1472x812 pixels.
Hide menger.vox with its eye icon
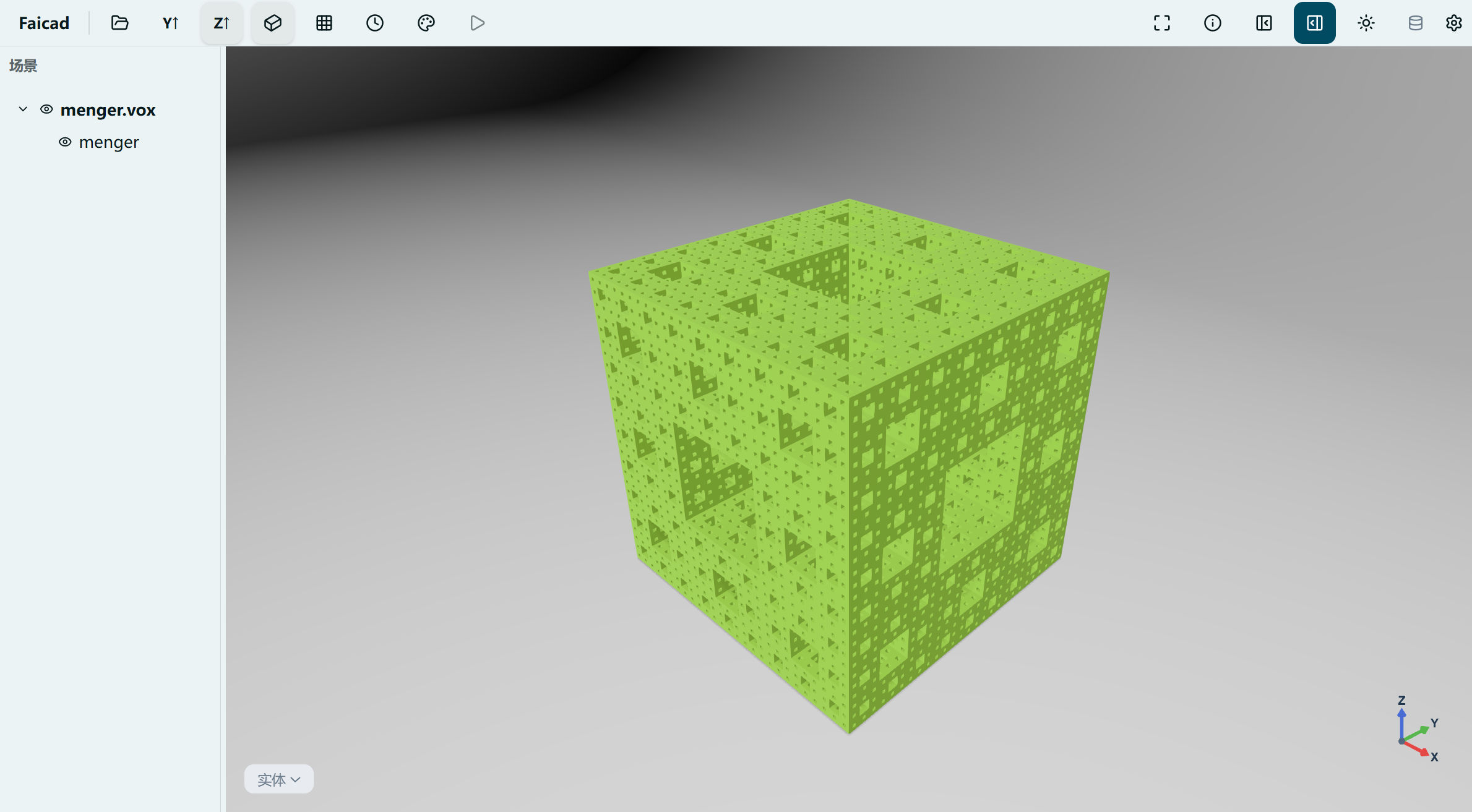pos(46,109)
